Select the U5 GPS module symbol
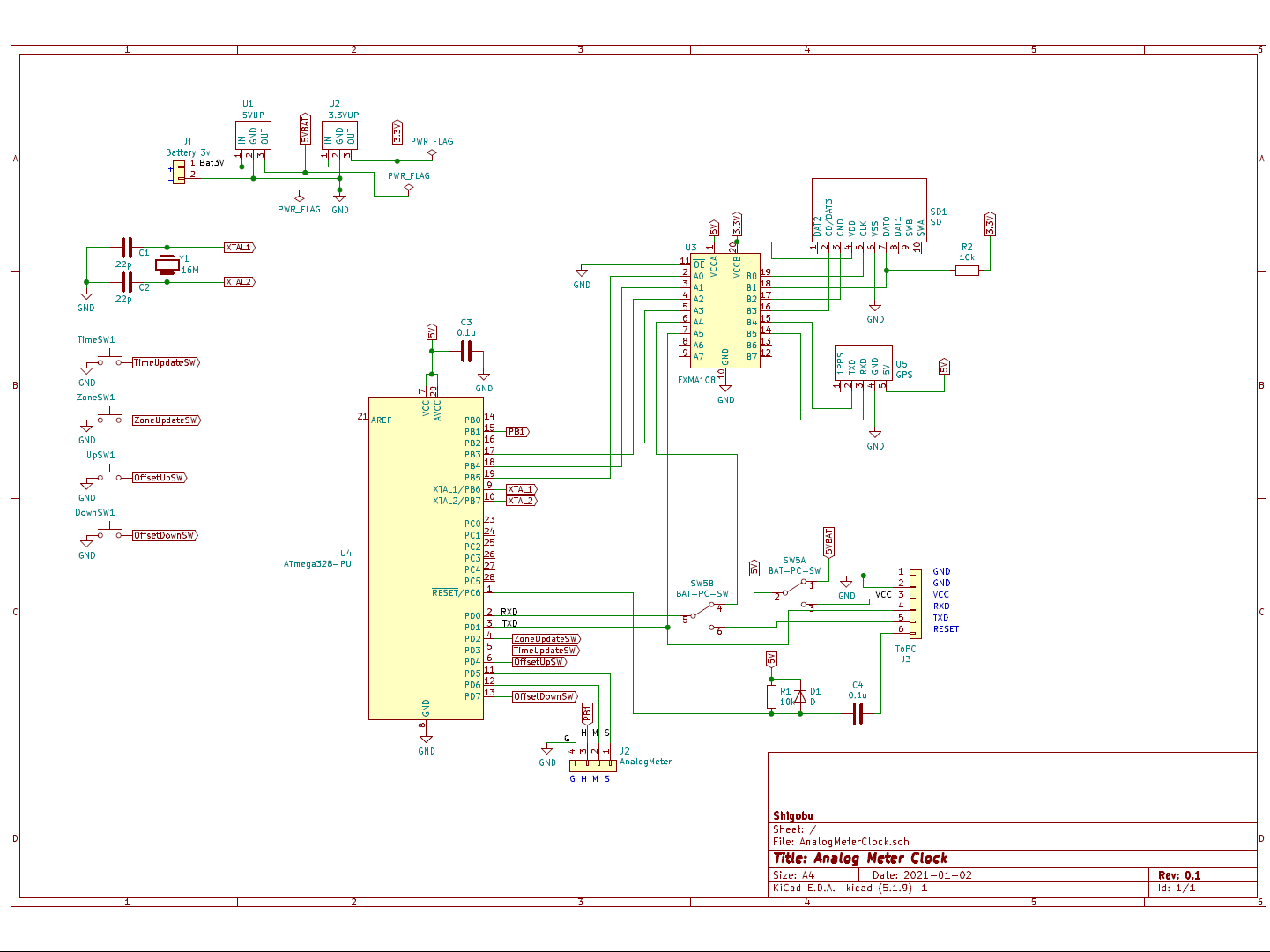Image resolution: width=1270 pixels, height=952 pixels. 863,363
